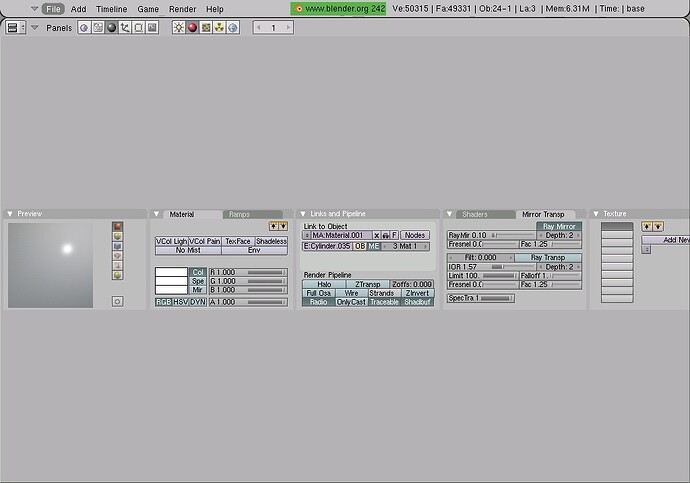Adjust the R 1.000 red slider
The image size is (690, 483).
(248, 272)
